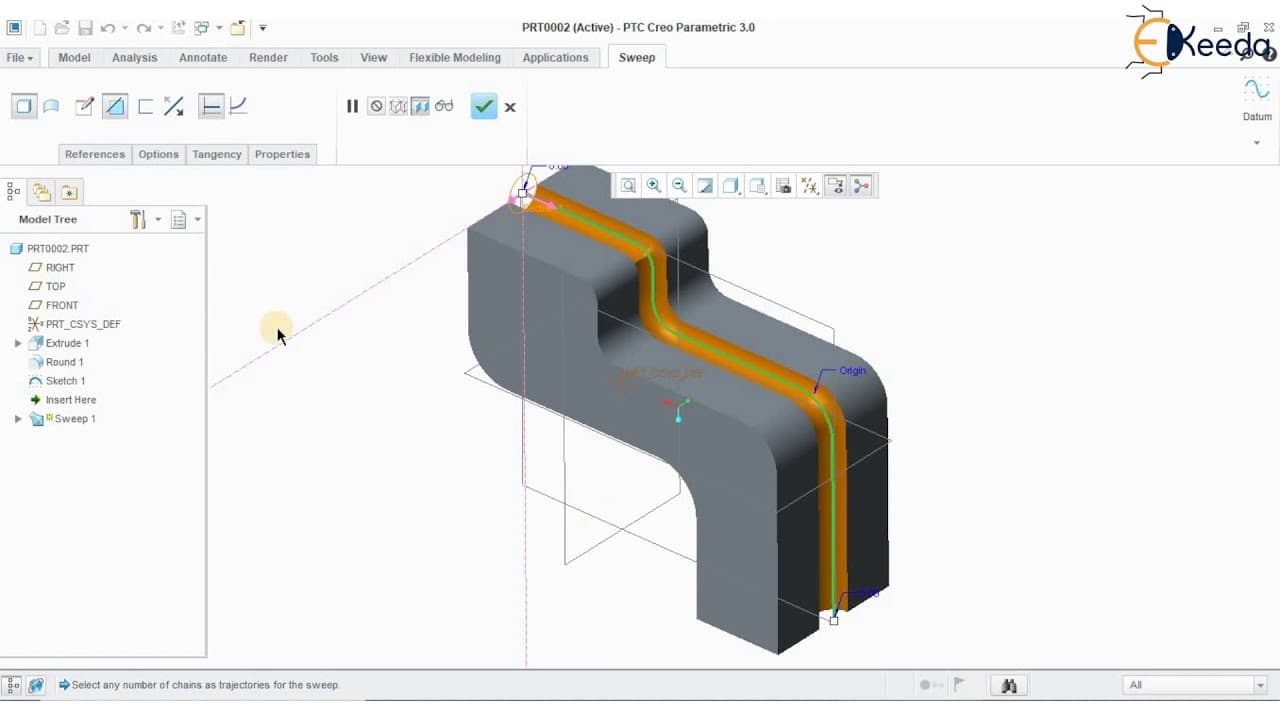Expand the Extrude 1 feature node
The width and height of the screenshot is (1280, 720).
click(18, 343)
